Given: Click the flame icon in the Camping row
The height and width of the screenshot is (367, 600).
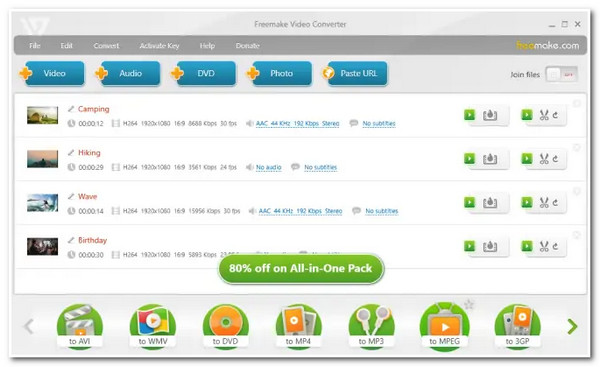Looking at the screenshot, I should [x=490, y=115].
